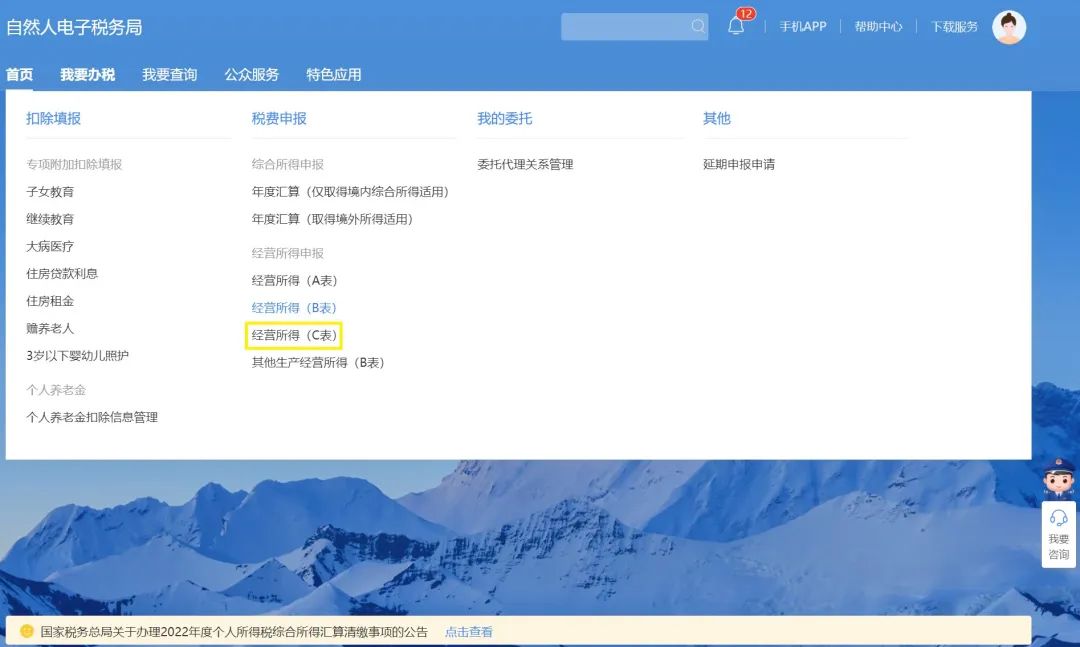Open notifications bell with 12 badge
Viewport: 1080px width, 647px height.
738,24
